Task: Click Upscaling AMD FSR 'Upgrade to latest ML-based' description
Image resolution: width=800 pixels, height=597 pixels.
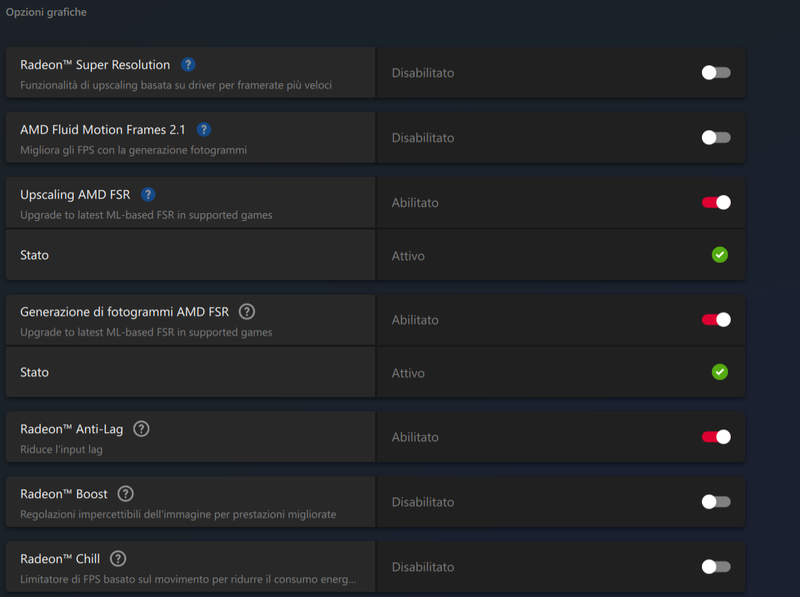Action: coord(146,215)
